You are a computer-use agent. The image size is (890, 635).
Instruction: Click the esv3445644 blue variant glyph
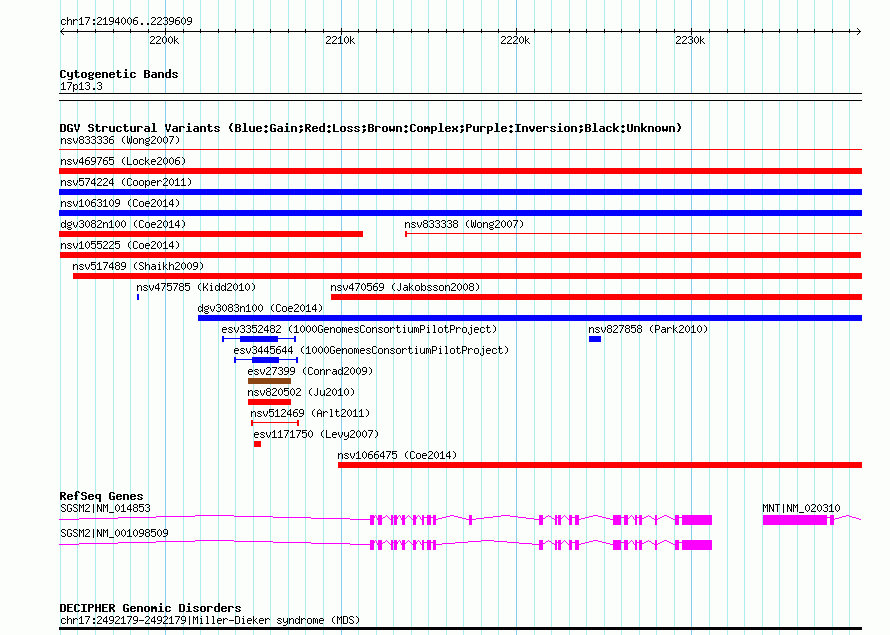click(266, 360)
